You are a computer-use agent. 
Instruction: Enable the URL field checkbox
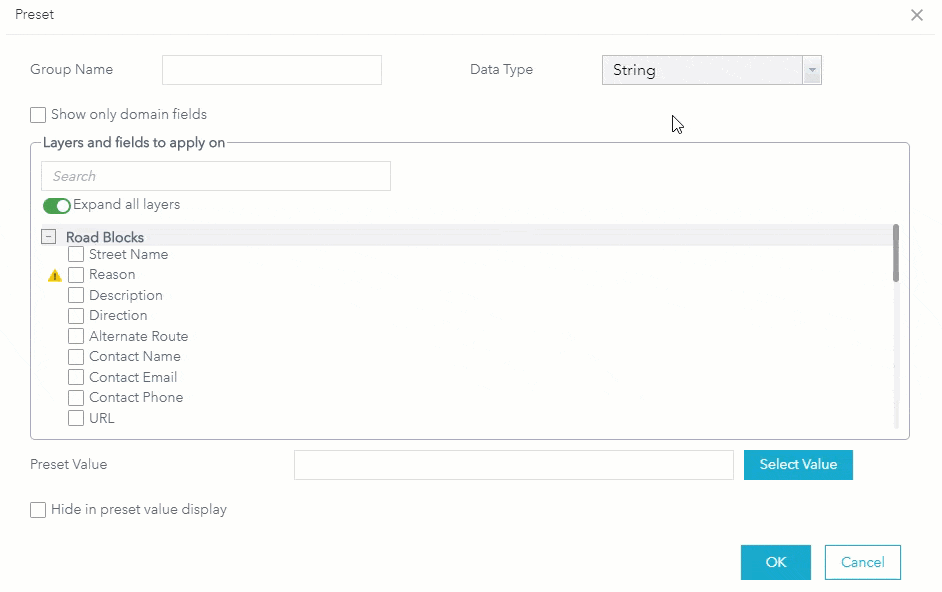click(x=76, y=418)
